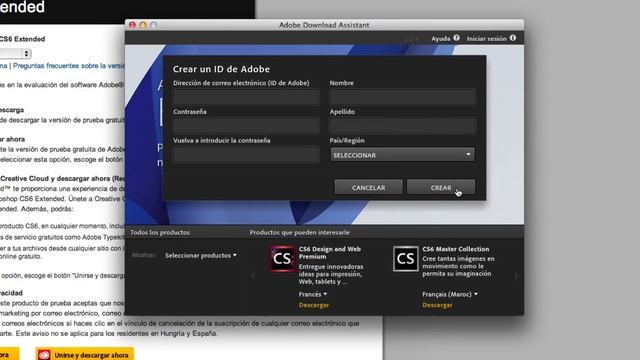Viewport: 640px width, 360px height.
Task: Expand the Seleccionar productos dropdown
Action: click(x=201, y=256)
